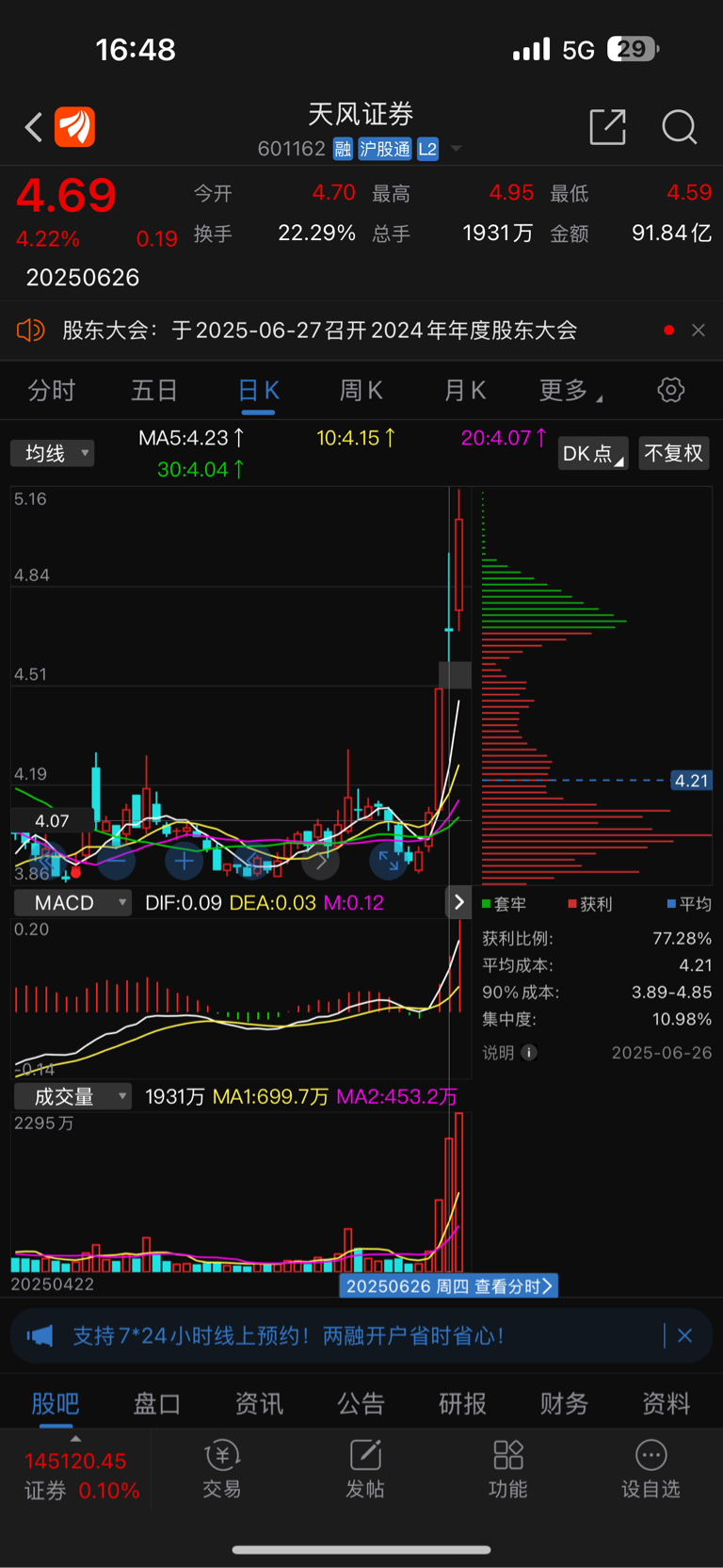Tap the L2 level badge
Screen dimensions: 723x1568
[427, 149]
